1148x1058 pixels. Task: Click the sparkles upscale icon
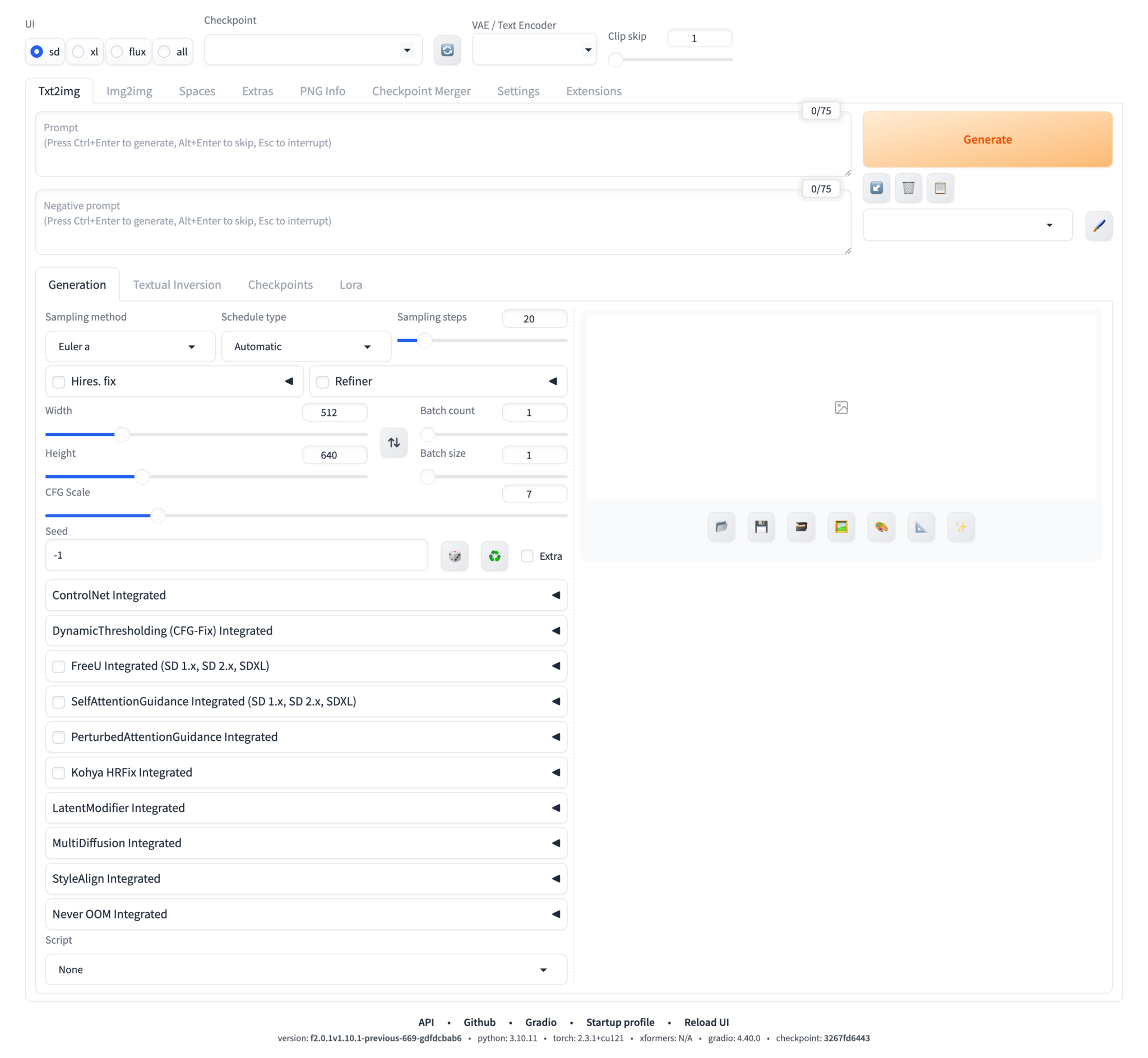[961, 527]
